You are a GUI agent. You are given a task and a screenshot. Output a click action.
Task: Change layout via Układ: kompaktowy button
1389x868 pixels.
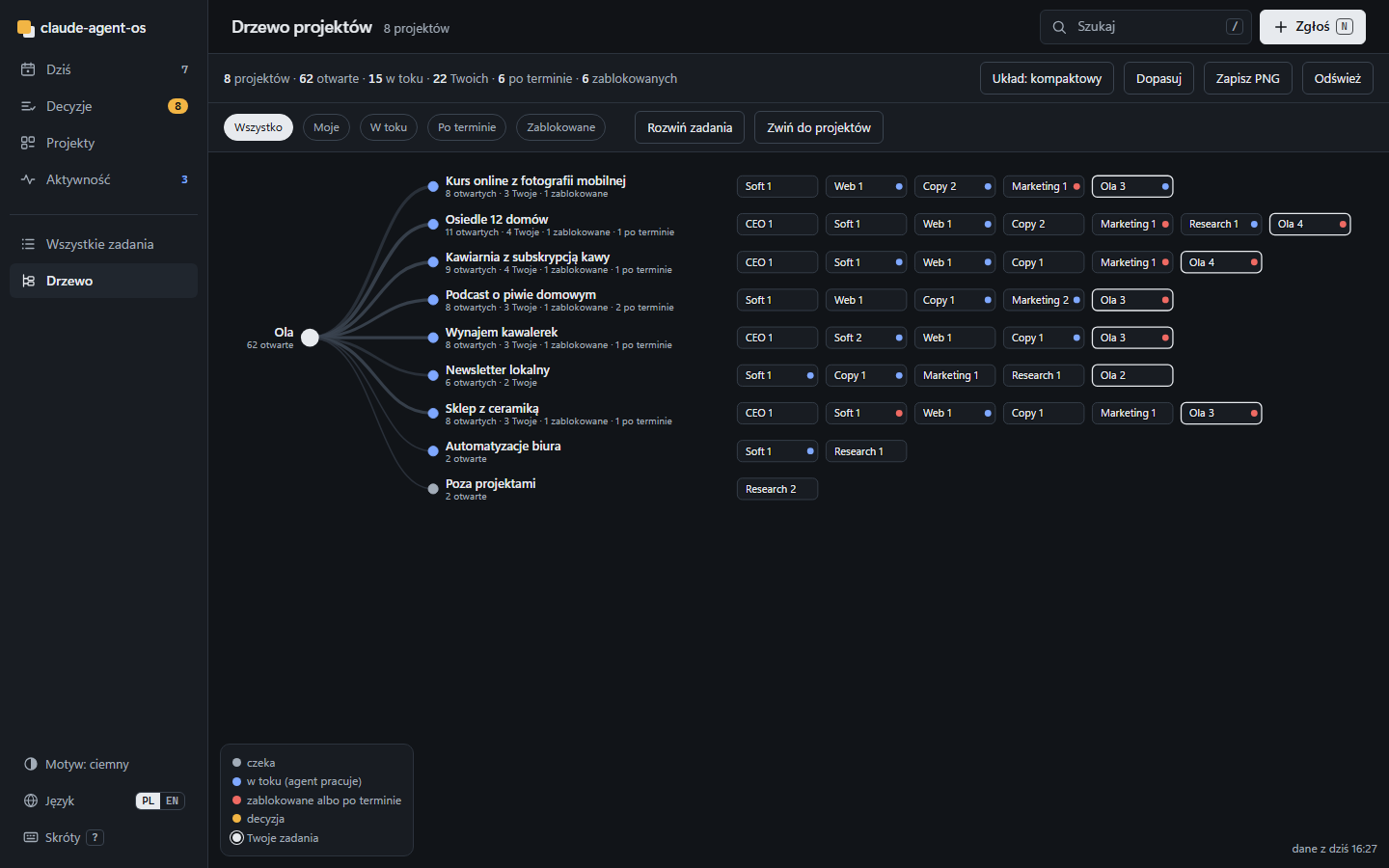click(x=1047, y=78)
